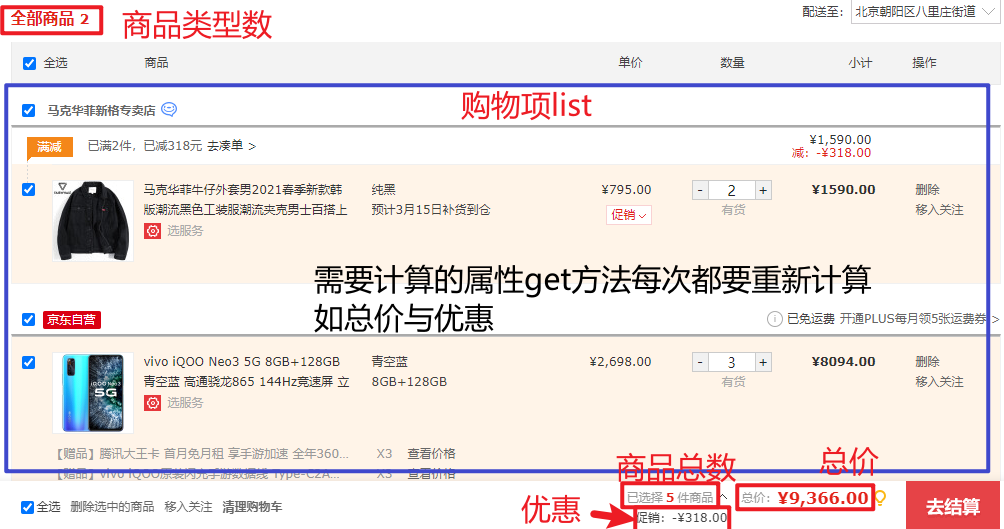Click the vivo unit price ¥2,698.00
The width and height of the screenshot is (1004, 529).
[x=620, y=362]
